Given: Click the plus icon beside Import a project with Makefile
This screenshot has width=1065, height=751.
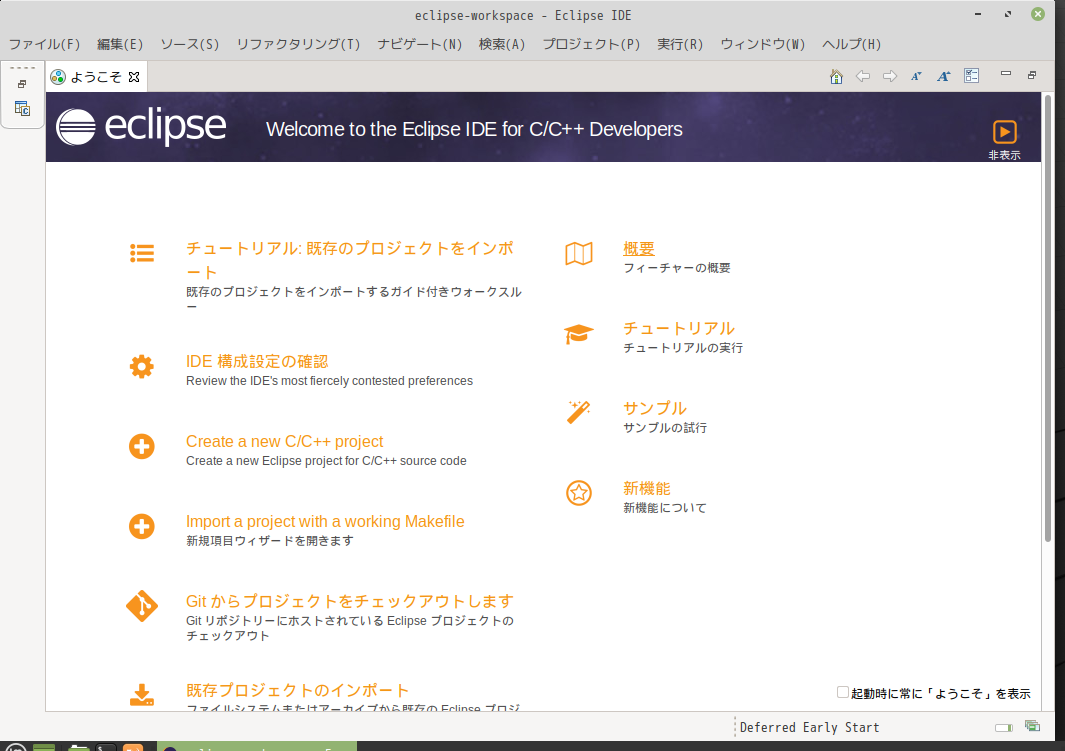Looking at the screenshot, I should click(142, 526).
